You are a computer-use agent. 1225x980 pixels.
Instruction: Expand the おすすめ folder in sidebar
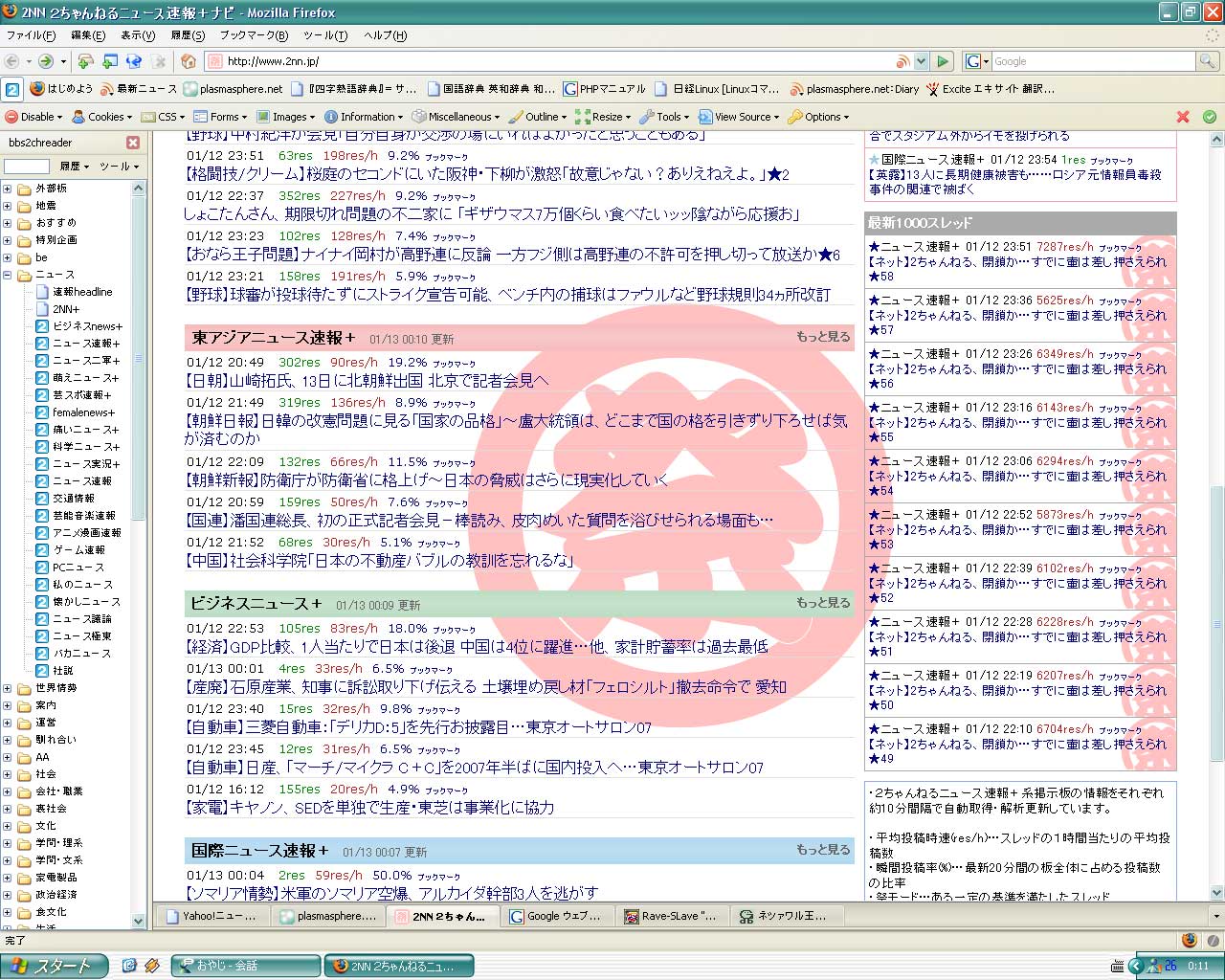(x=8, y=223)
